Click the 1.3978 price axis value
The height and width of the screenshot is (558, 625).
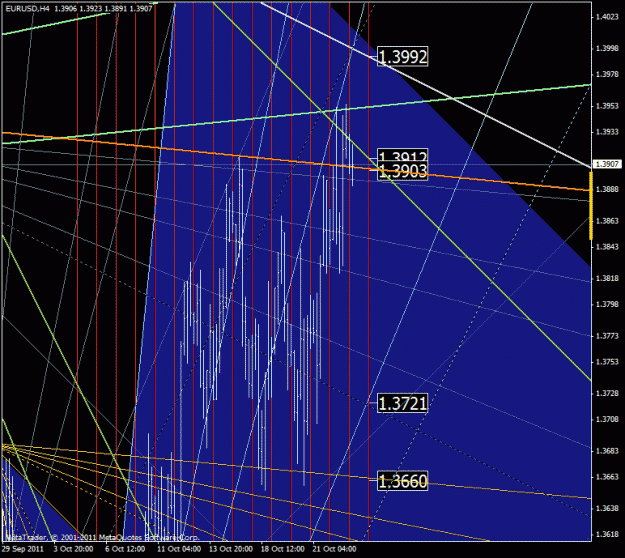(607, 75)
